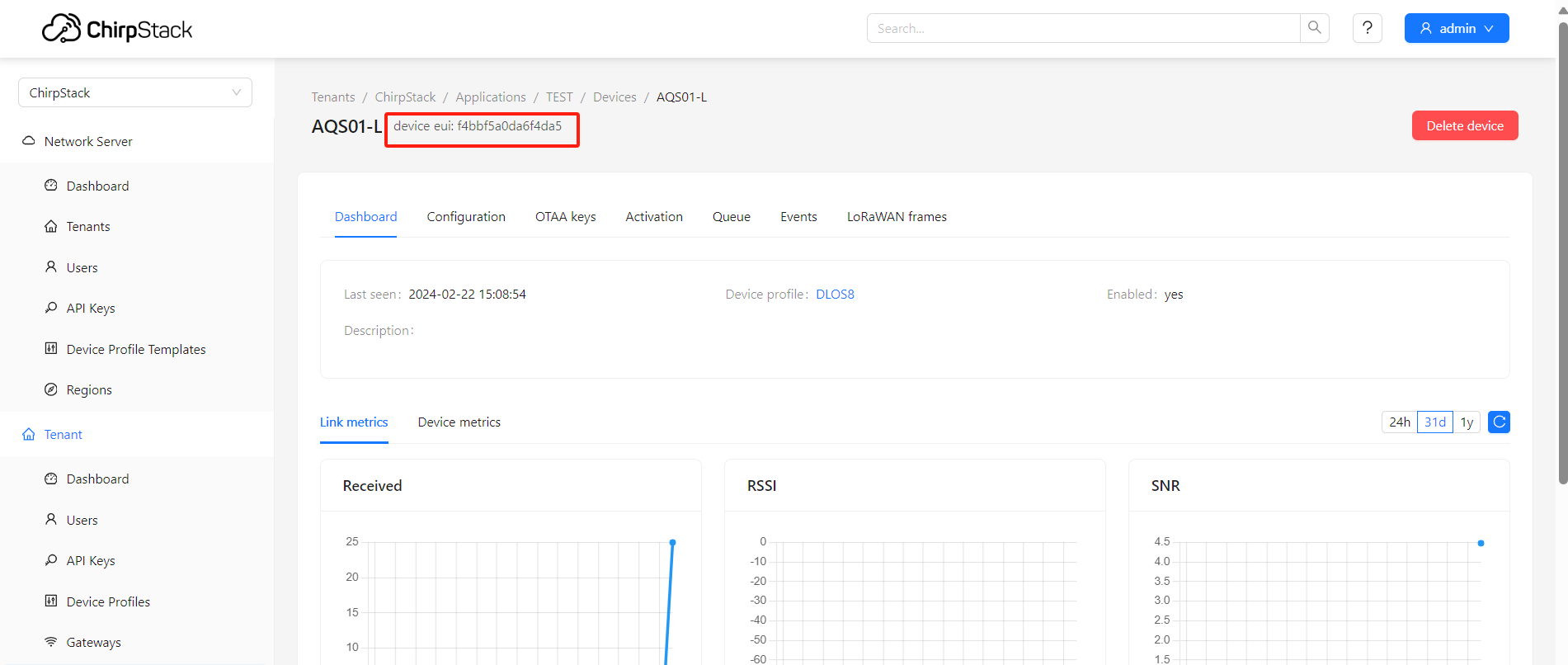Go to Tenants breadcrumb link
The image size is (1568, 665).
click(x=333, y=97)
